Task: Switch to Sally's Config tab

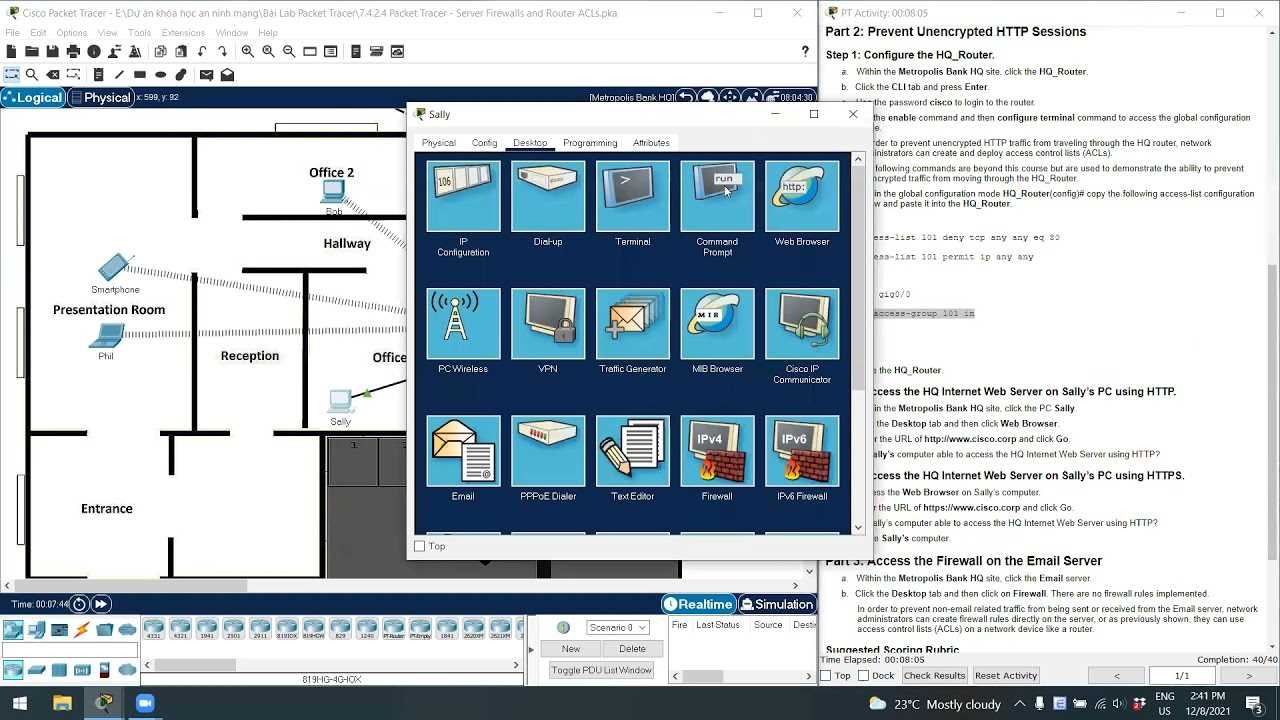Action: (x=484, y=143)
